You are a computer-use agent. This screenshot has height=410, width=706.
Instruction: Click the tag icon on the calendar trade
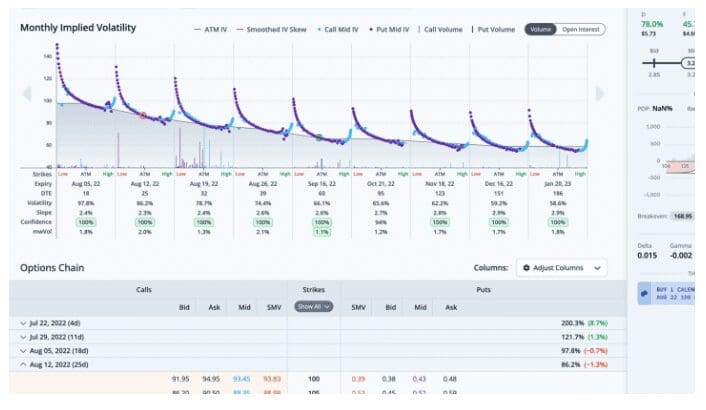(646, 295)
